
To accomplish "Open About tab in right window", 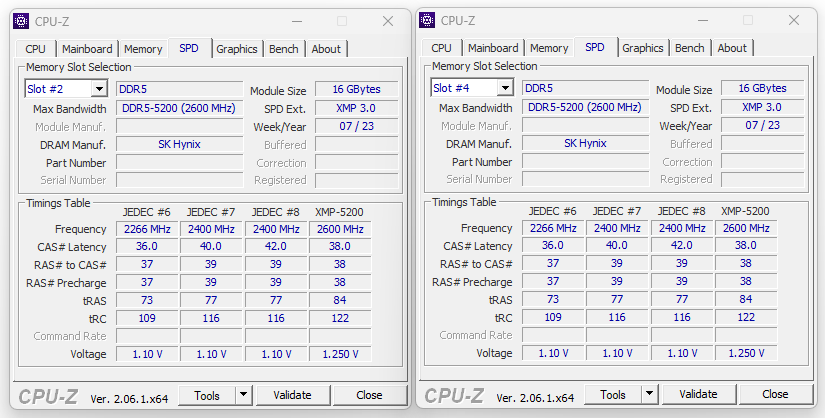I will click(x=732, y=48).
